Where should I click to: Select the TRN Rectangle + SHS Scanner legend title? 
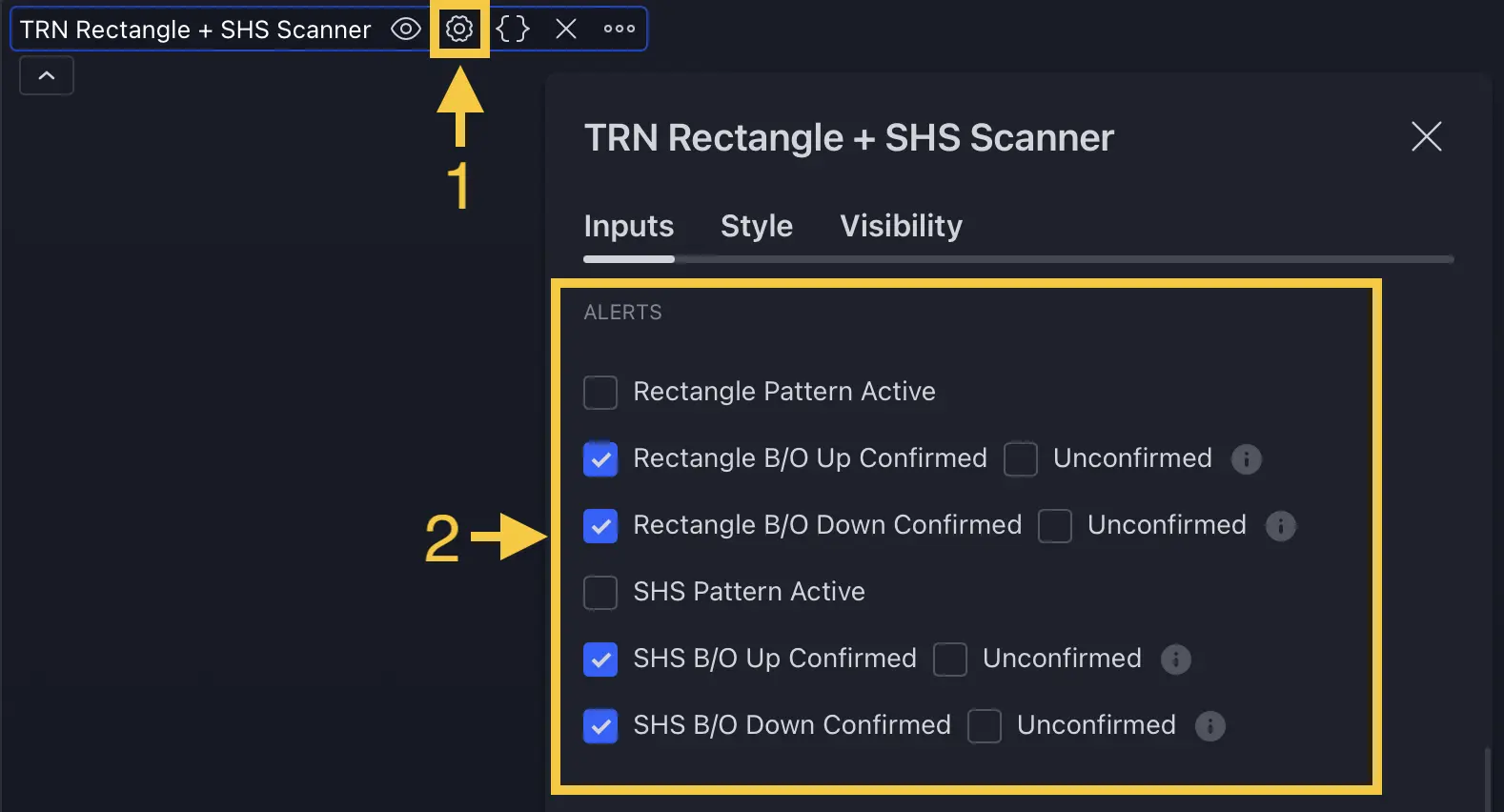tap(195, 30)
